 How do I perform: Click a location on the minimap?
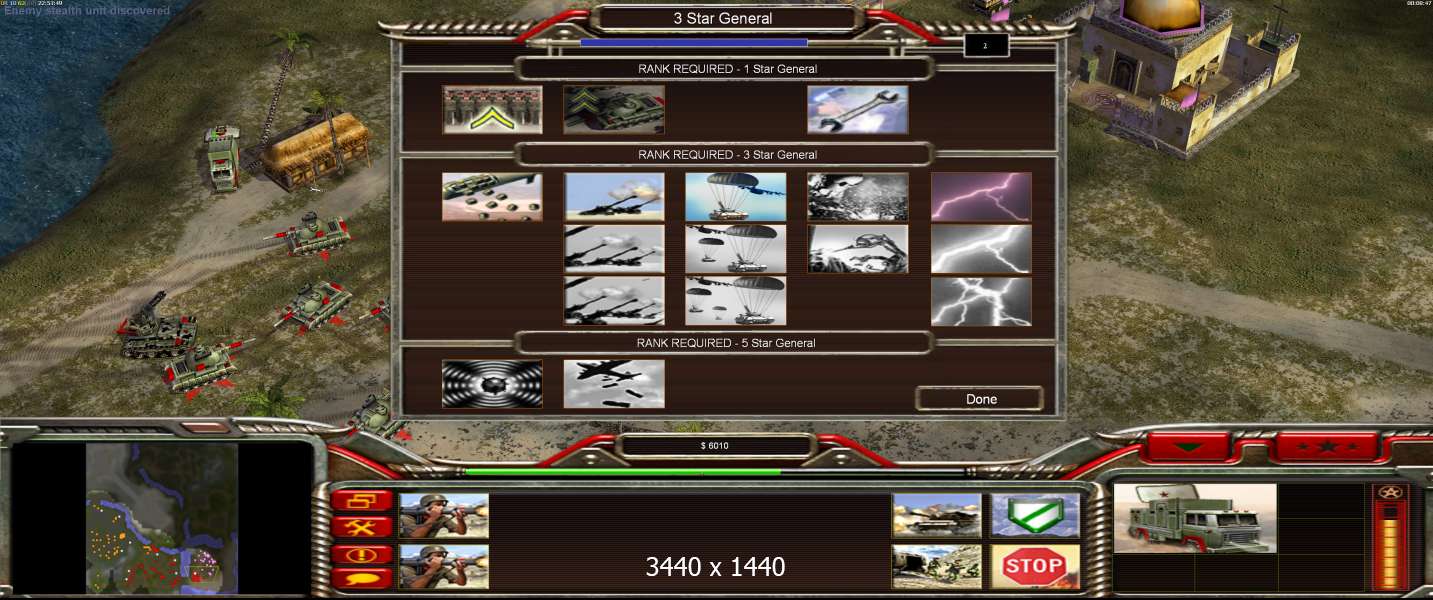161,518
